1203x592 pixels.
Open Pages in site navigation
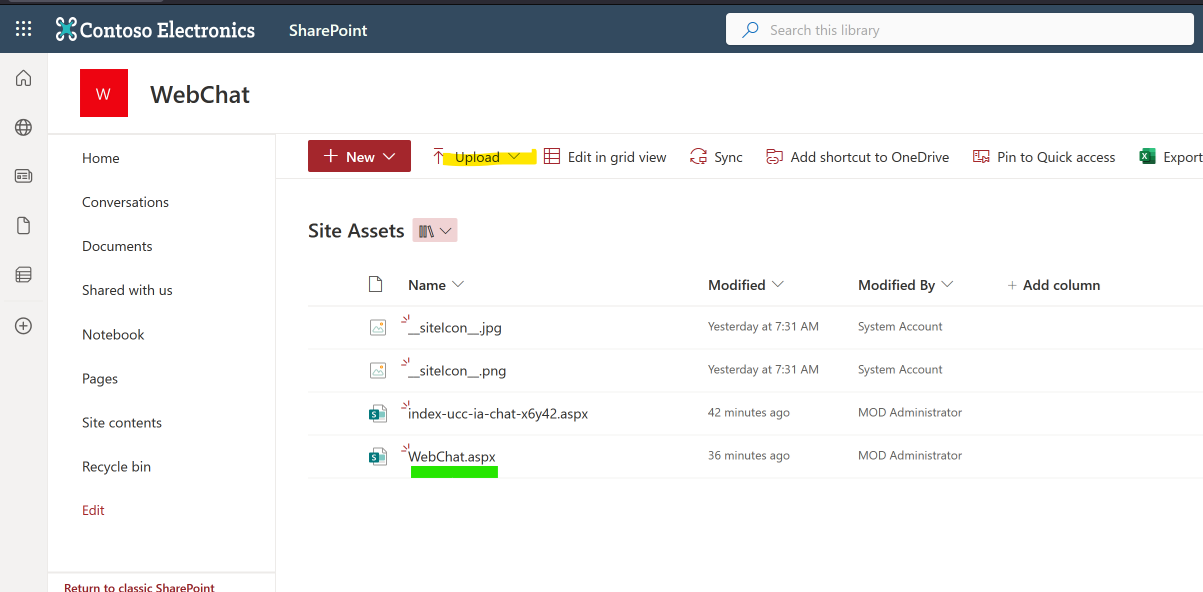100,379
